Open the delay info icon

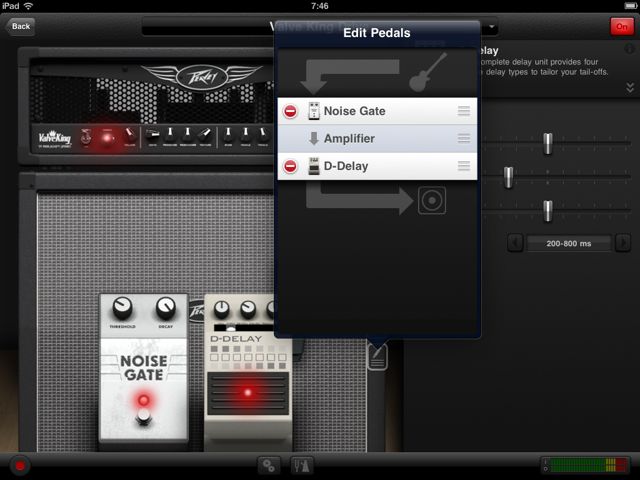629,49
